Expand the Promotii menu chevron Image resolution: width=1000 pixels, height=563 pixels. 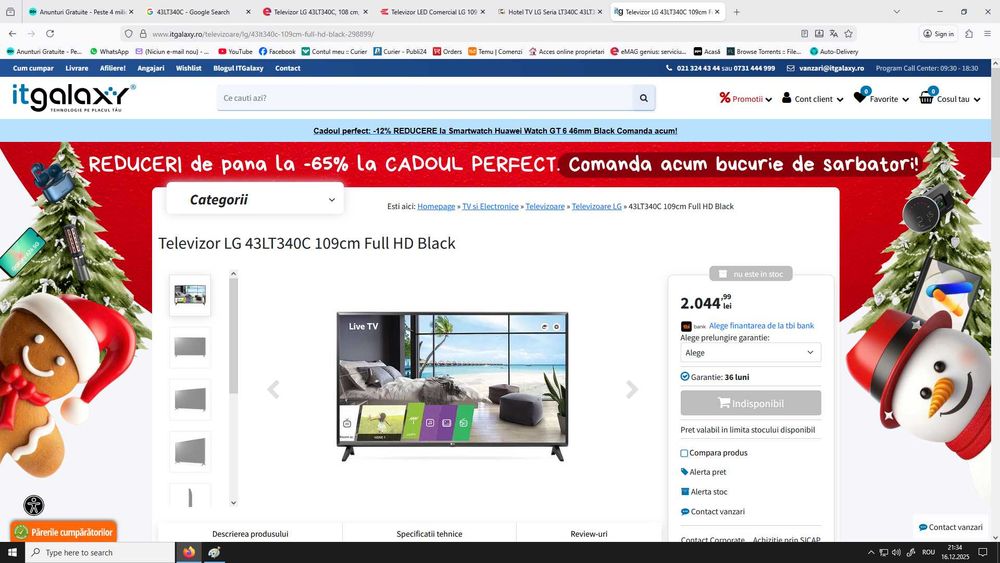[768, 99]
